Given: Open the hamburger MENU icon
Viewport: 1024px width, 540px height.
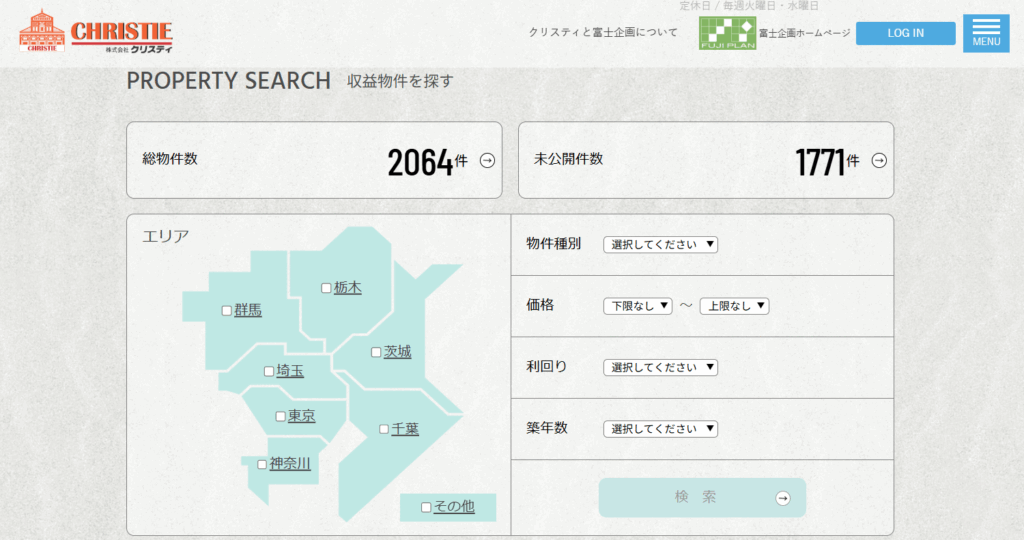Looking at the screenshot, I should click(x=985, y=33).
